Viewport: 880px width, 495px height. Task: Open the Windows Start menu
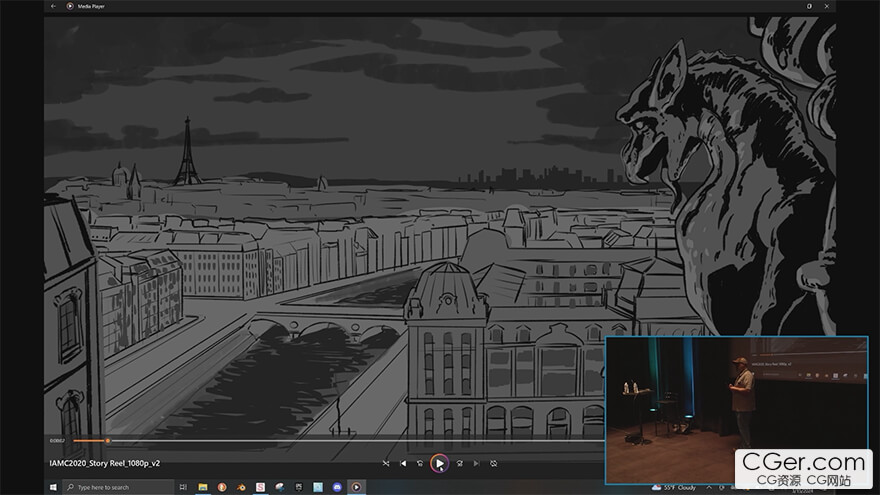pos(53,487)
